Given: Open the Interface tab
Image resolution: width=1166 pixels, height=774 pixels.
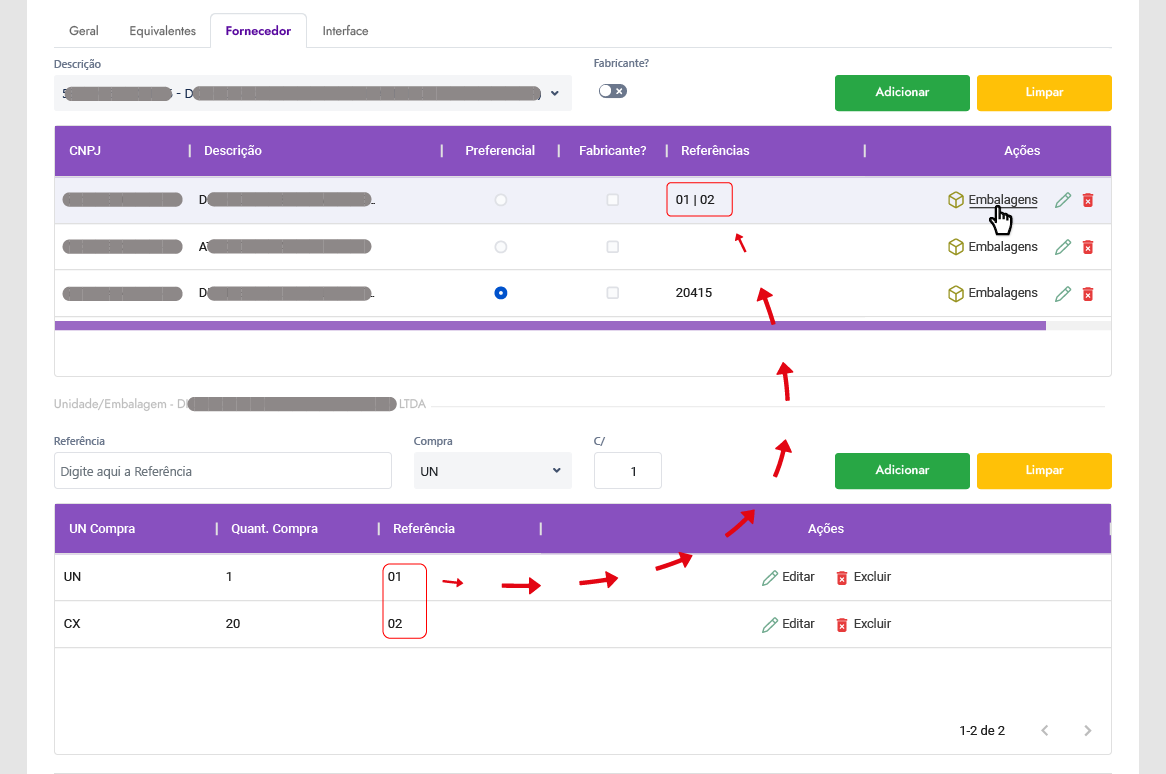Looking at the screenshot, I should (x=345, y=30).
